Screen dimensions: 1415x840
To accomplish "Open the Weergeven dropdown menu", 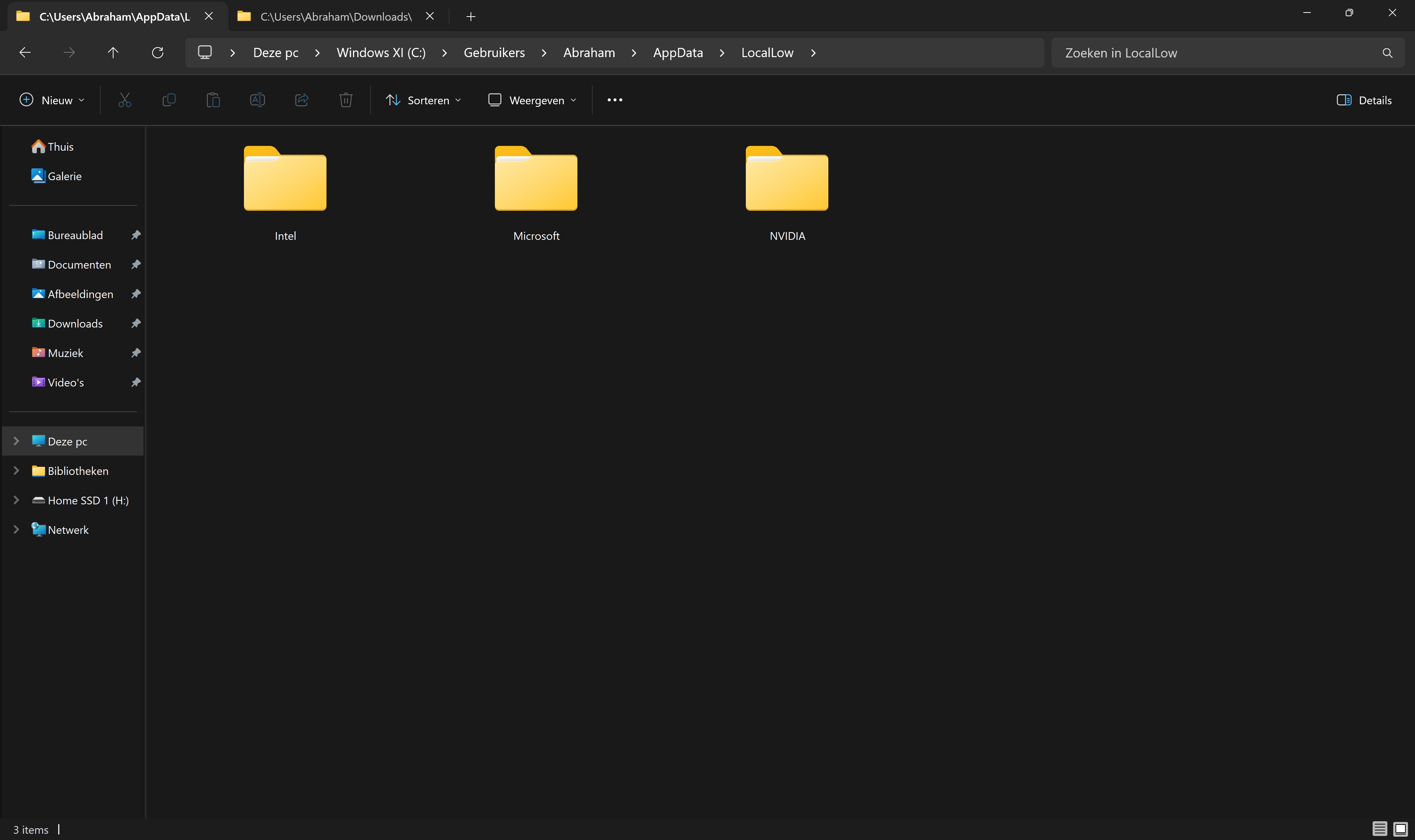I will (532, 100).
